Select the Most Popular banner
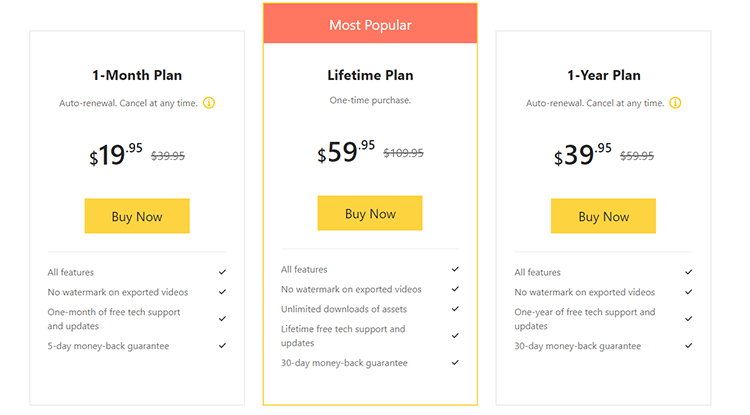 370,24
